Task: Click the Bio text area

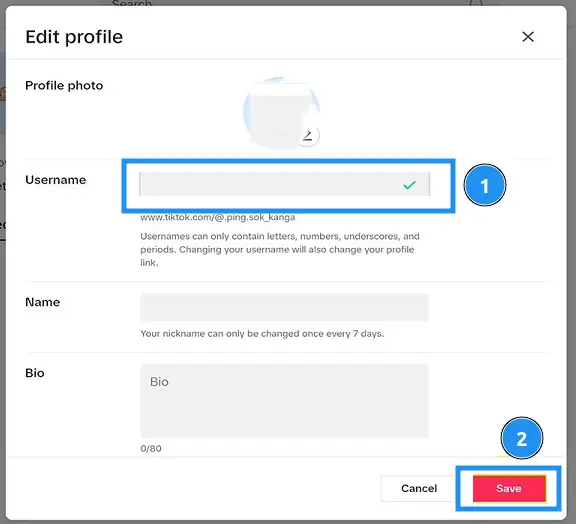Action: point(284,401)
